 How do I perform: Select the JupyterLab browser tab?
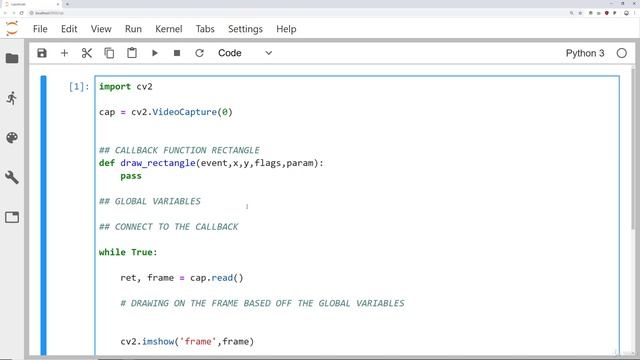click(x=32, y=4)
